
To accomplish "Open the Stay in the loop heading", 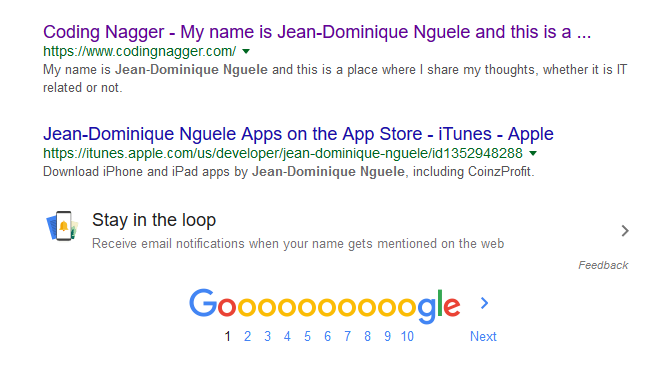I will point(154,220).
